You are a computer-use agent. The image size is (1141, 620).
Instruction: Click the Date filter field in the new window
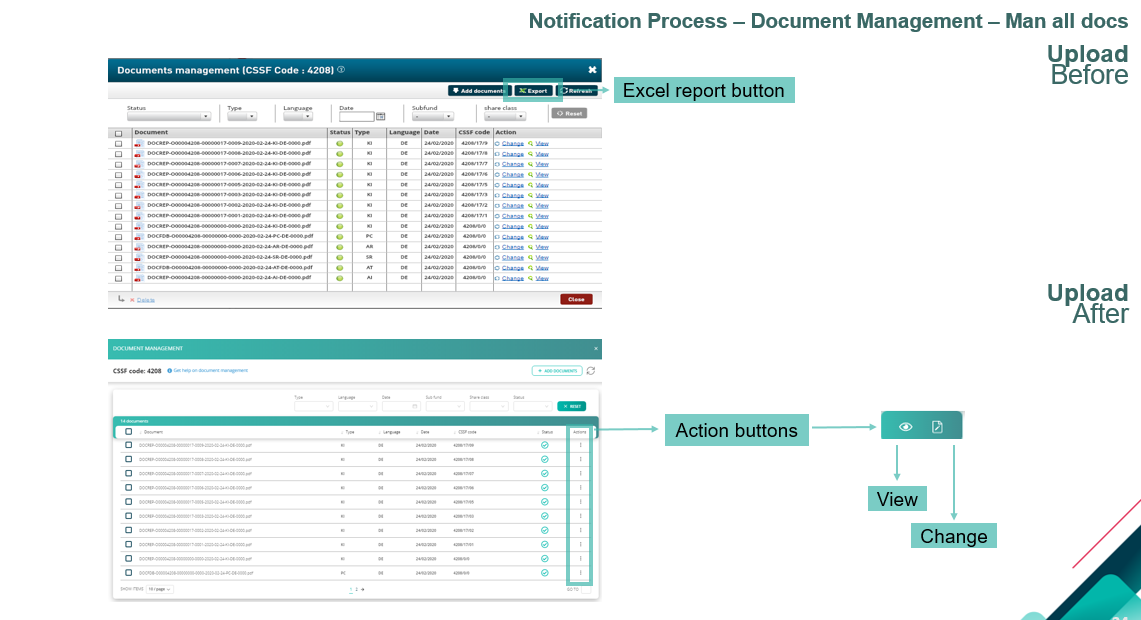pos(400,406)
